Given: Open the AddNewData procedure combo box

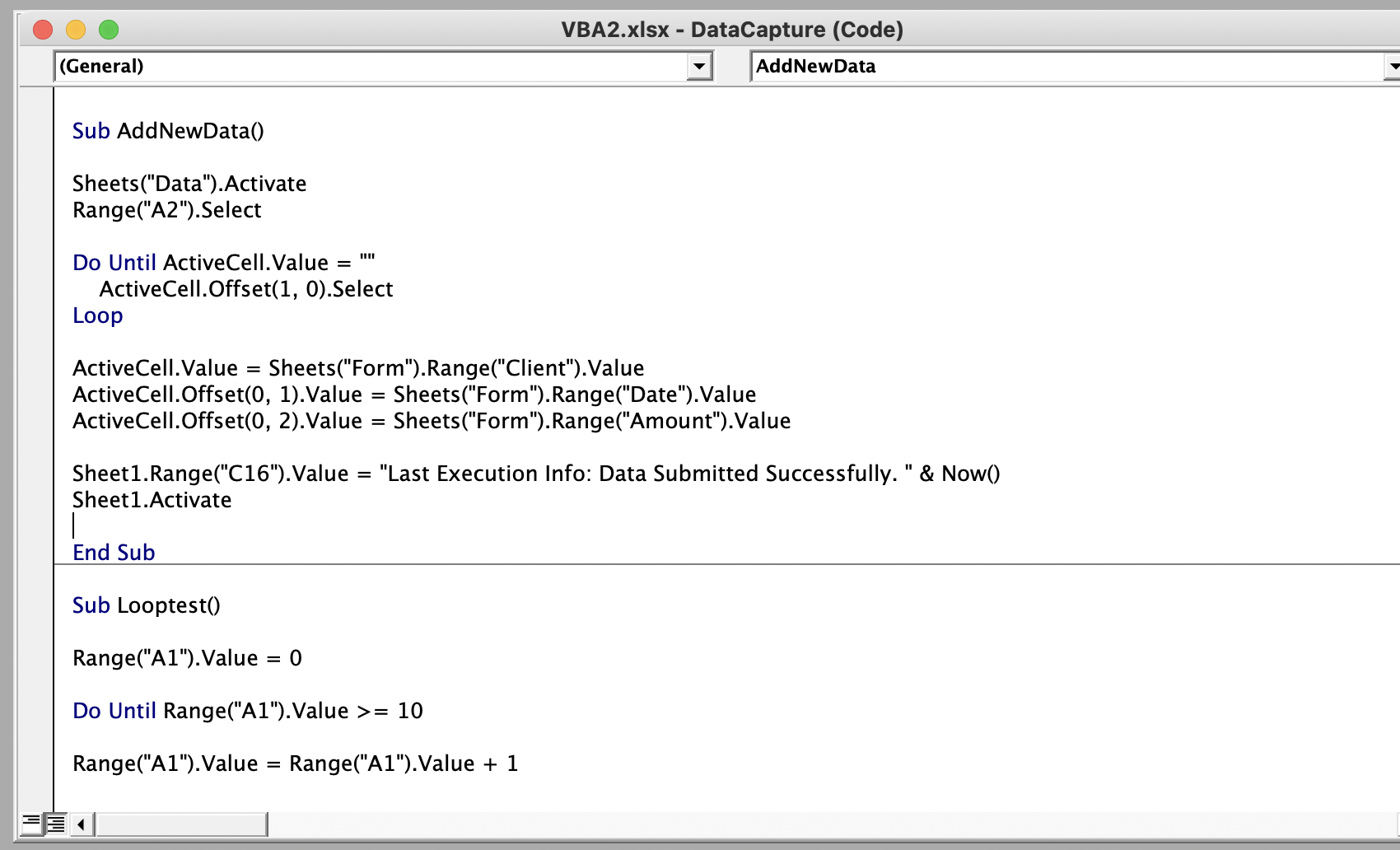Looking at the screenshot, I should (1071, 66).
